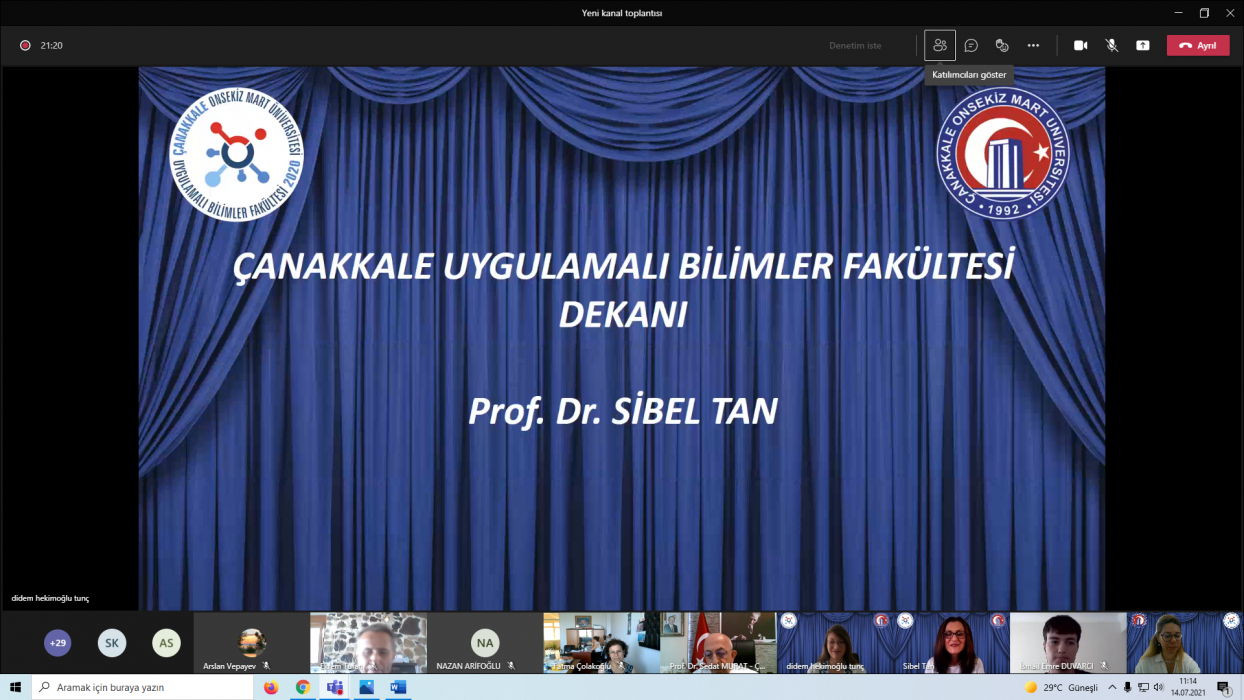1244x700 pixels.
Task: Leave the meeting with the Ayrıl button
Action: (1198, 45)
